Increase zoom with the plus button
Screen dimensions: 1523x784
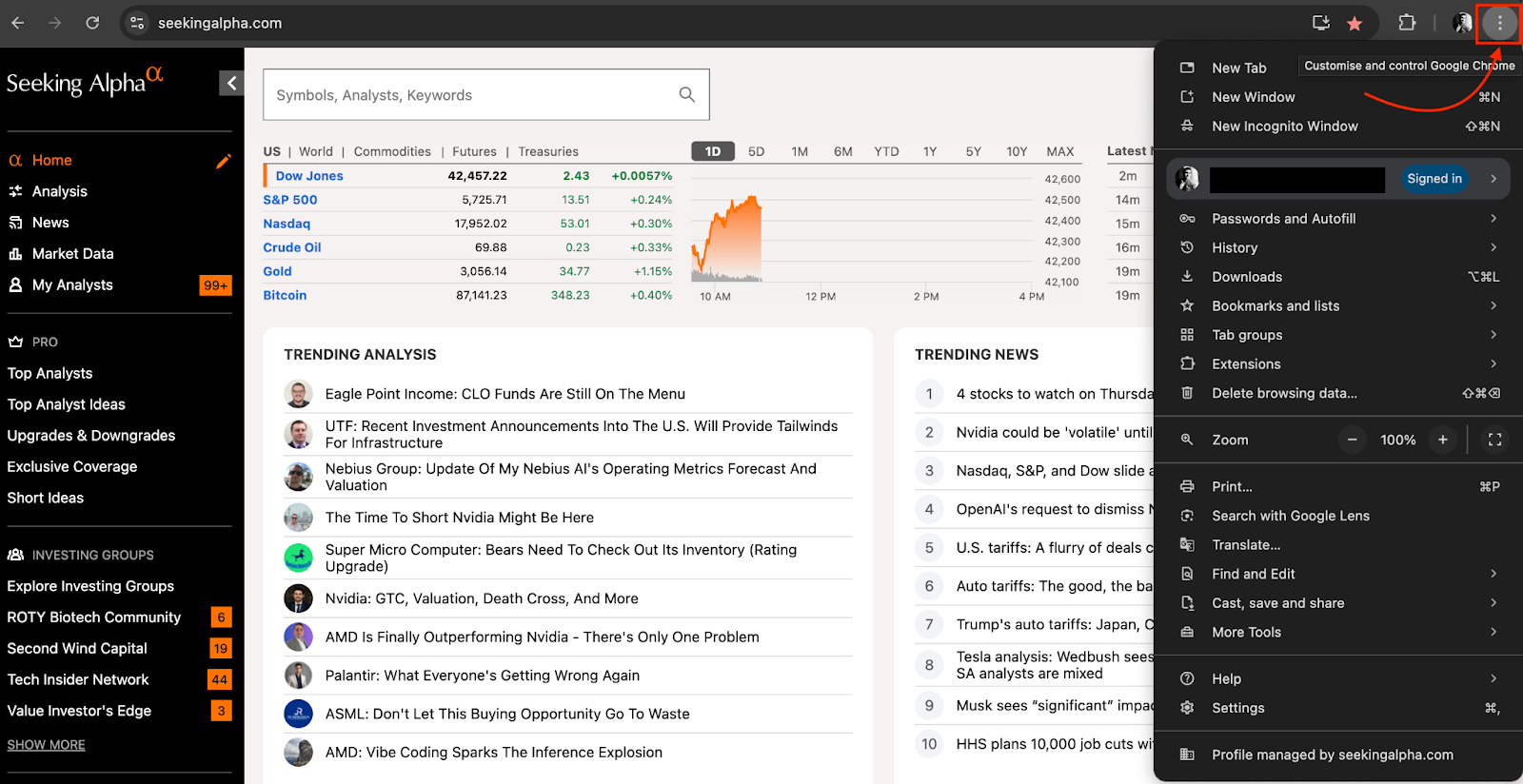(1443, 440)
